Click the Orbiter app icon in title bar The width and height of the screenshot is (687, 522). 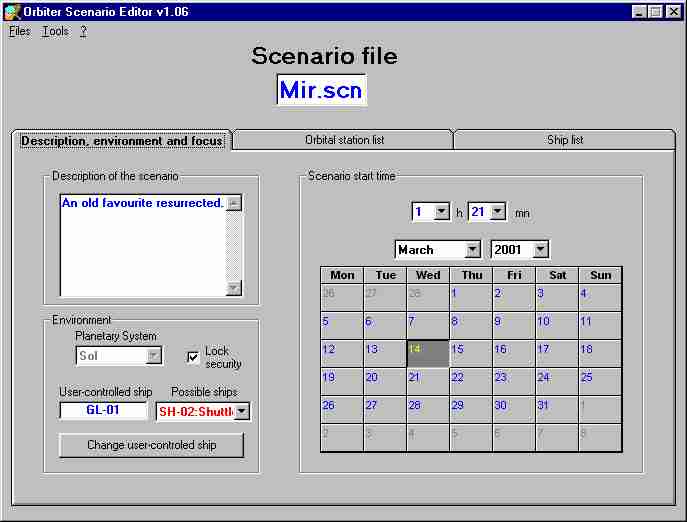pos(12,12)
